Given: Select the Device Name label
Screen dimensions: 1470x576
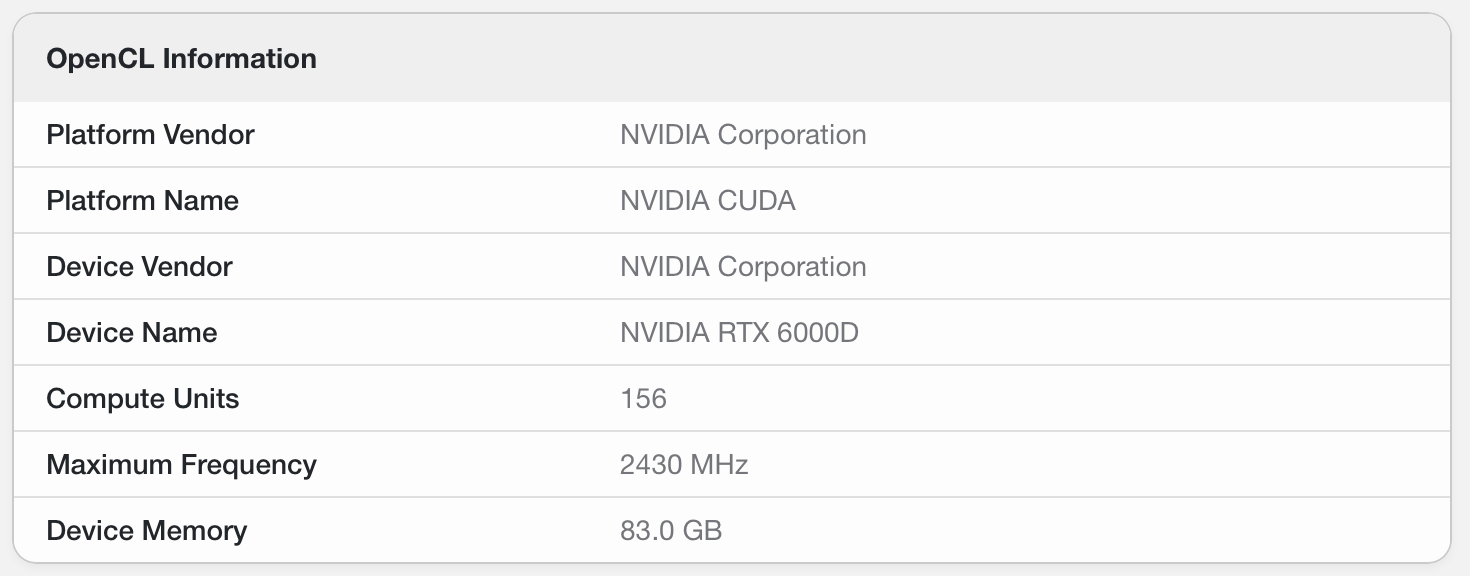Looking at the screenshot, I should click(x=131, y=333).
